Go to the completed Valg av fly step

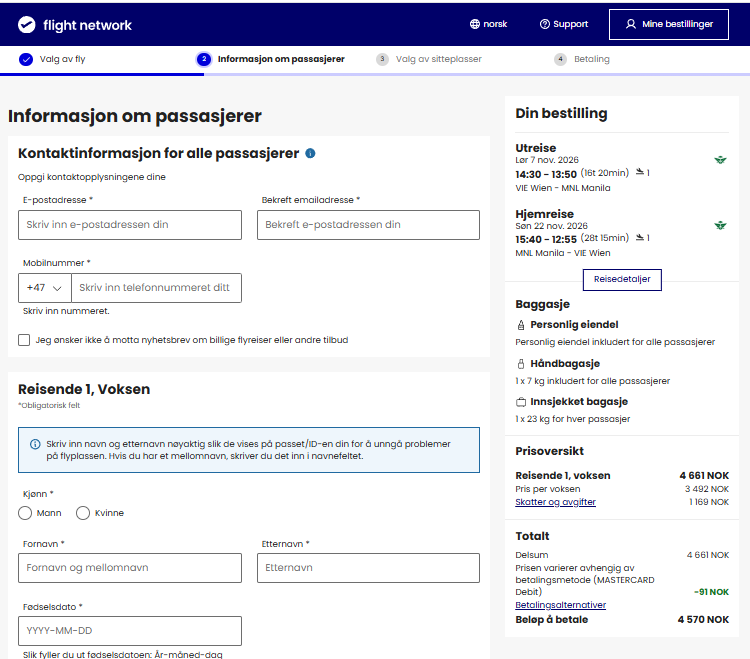point(52,59)
